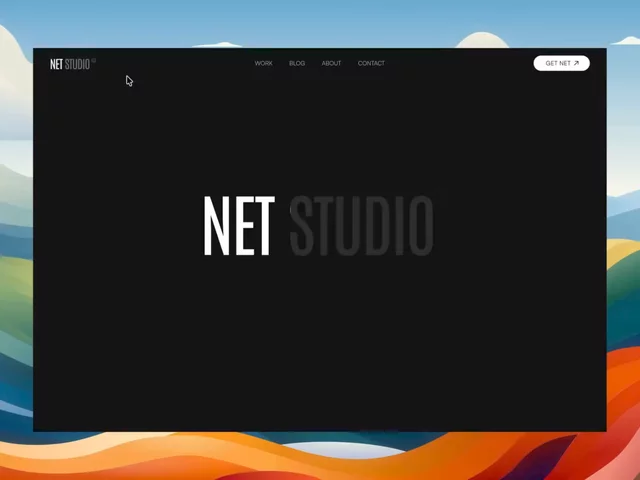
Task: Click the letter T in the hero NET
Action: pyautogui.click(x=263, y=226)
